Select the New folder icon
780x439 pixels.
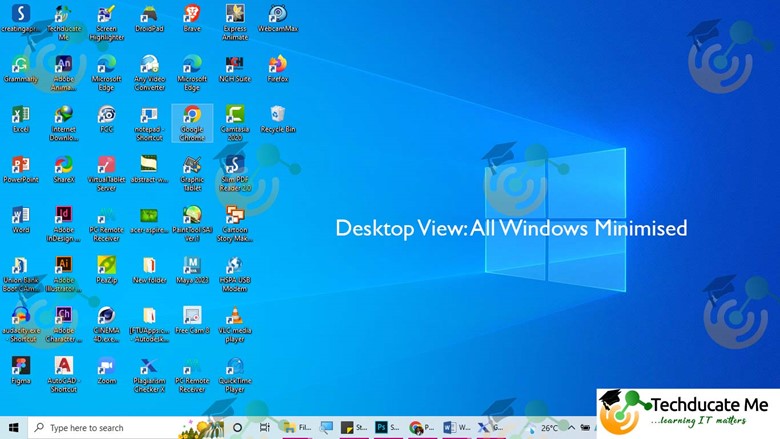(x=149, y=267)
